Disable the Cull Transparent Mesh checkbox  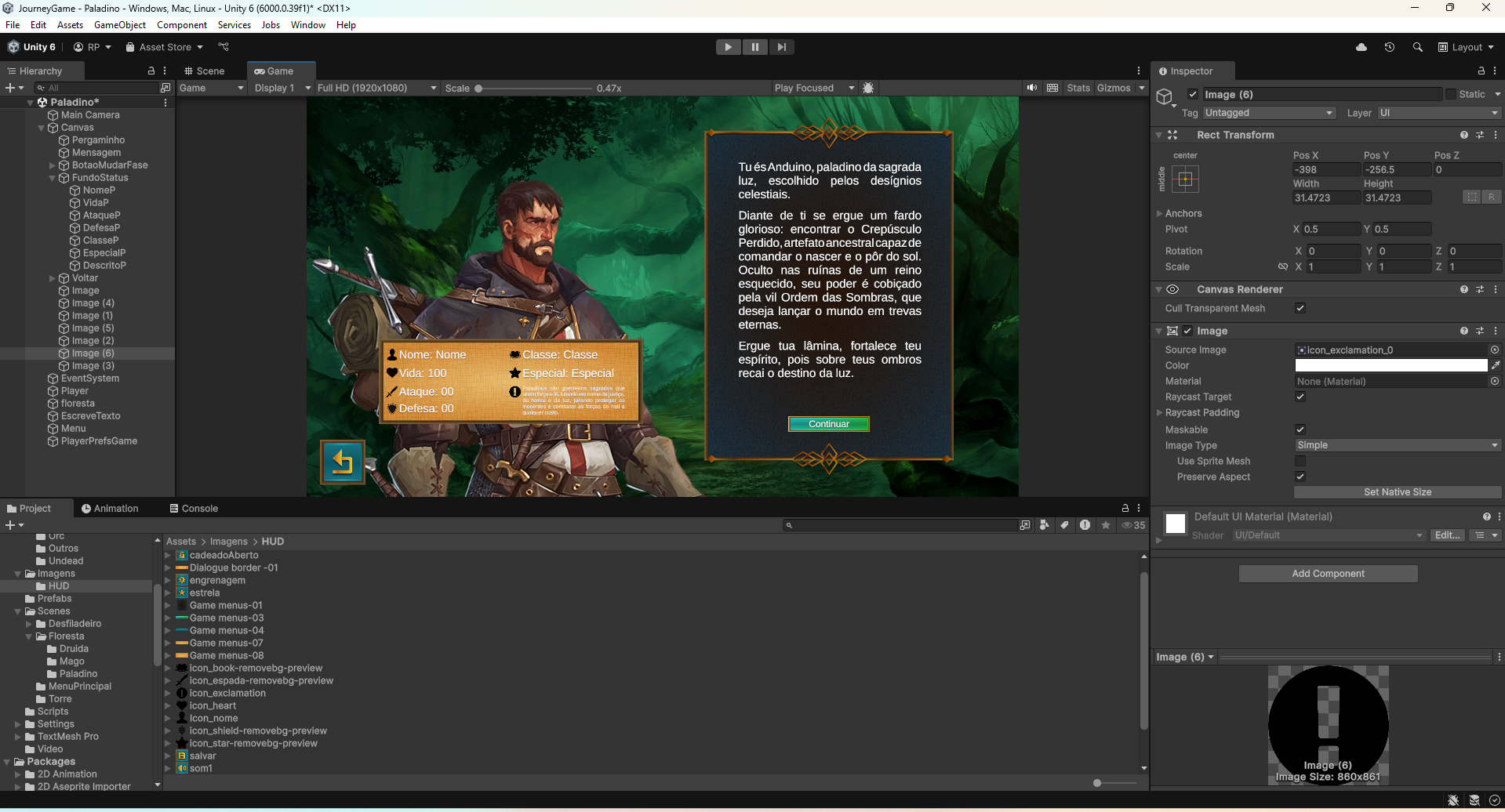point(1300,308)
